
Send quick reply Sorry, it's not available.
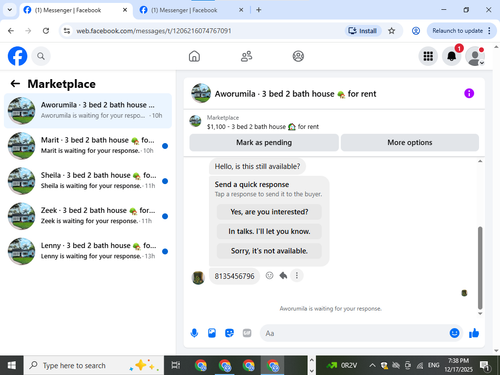tap(269, 251)
